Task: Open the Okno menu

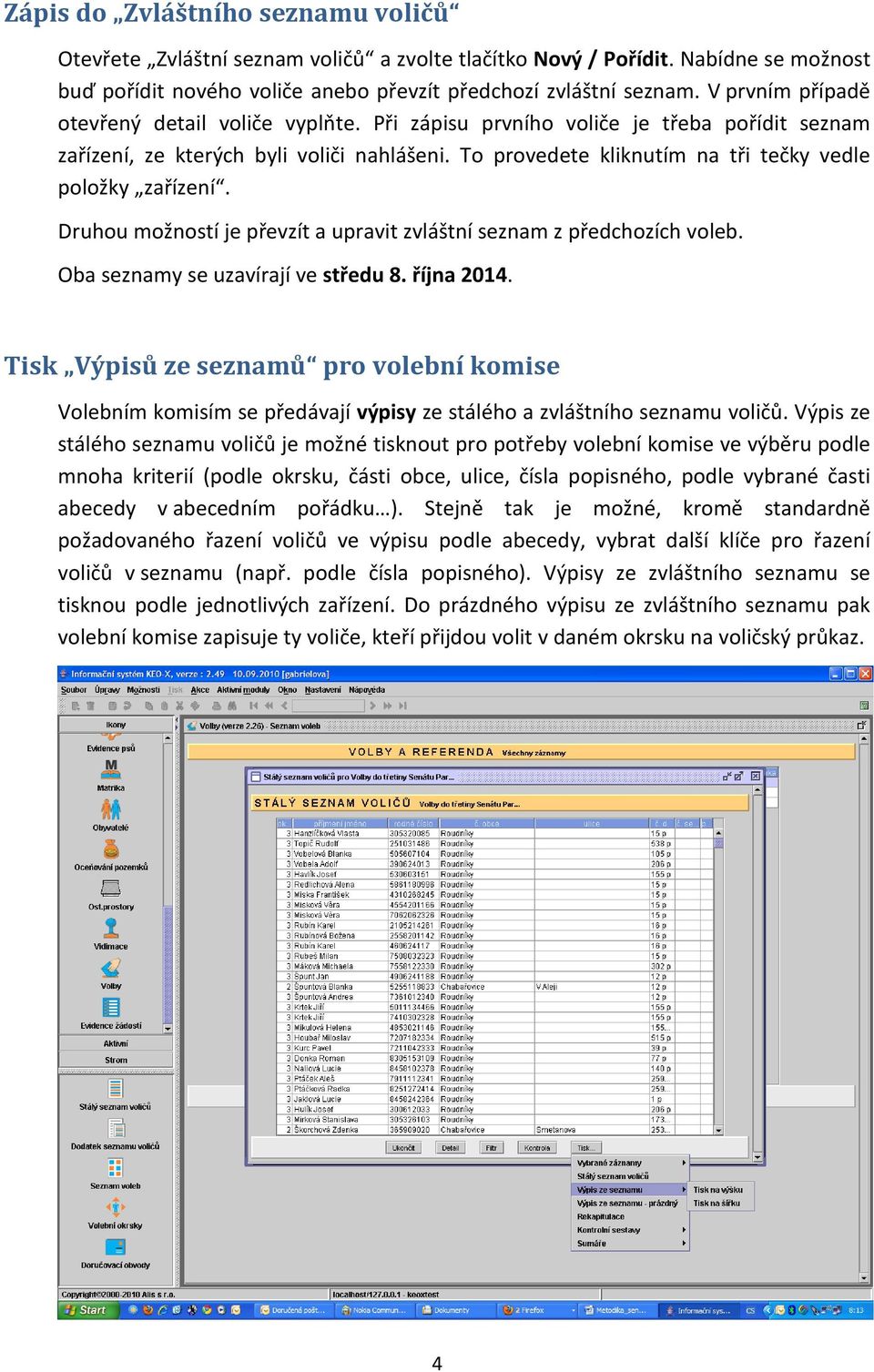Action: click(288, 690)
